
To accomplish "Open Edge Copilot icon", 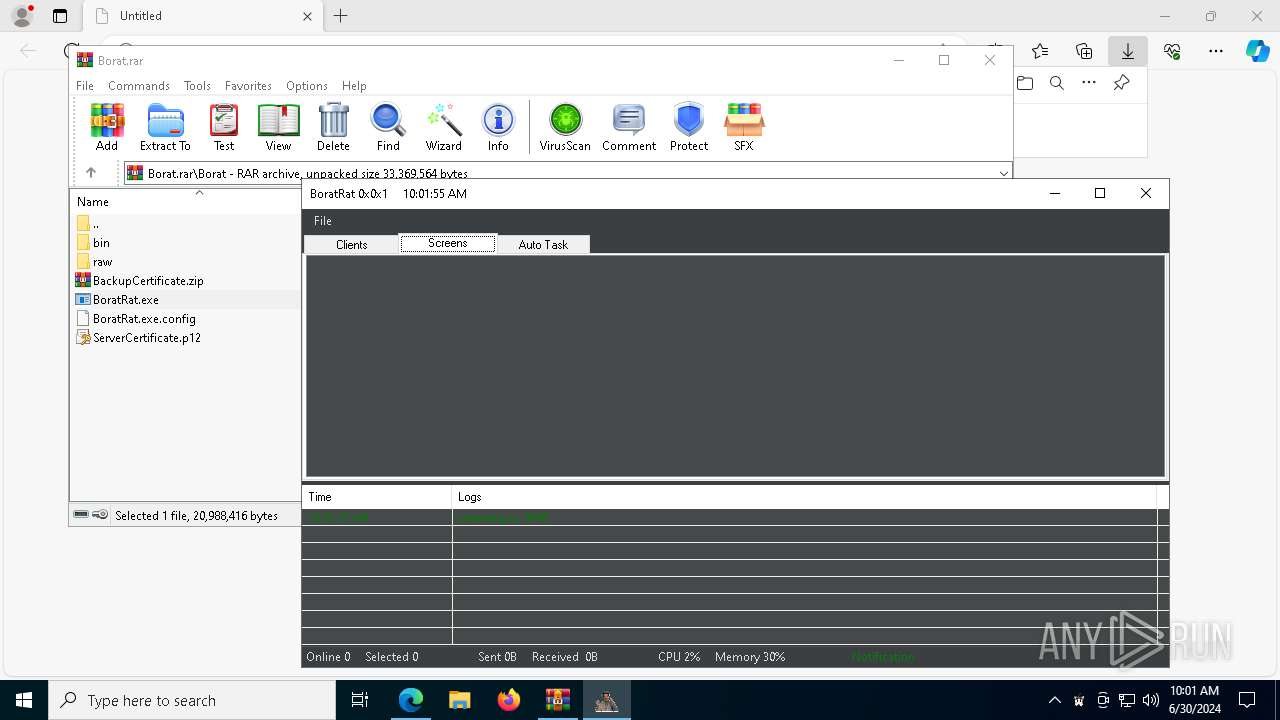I will point(1257,51).
